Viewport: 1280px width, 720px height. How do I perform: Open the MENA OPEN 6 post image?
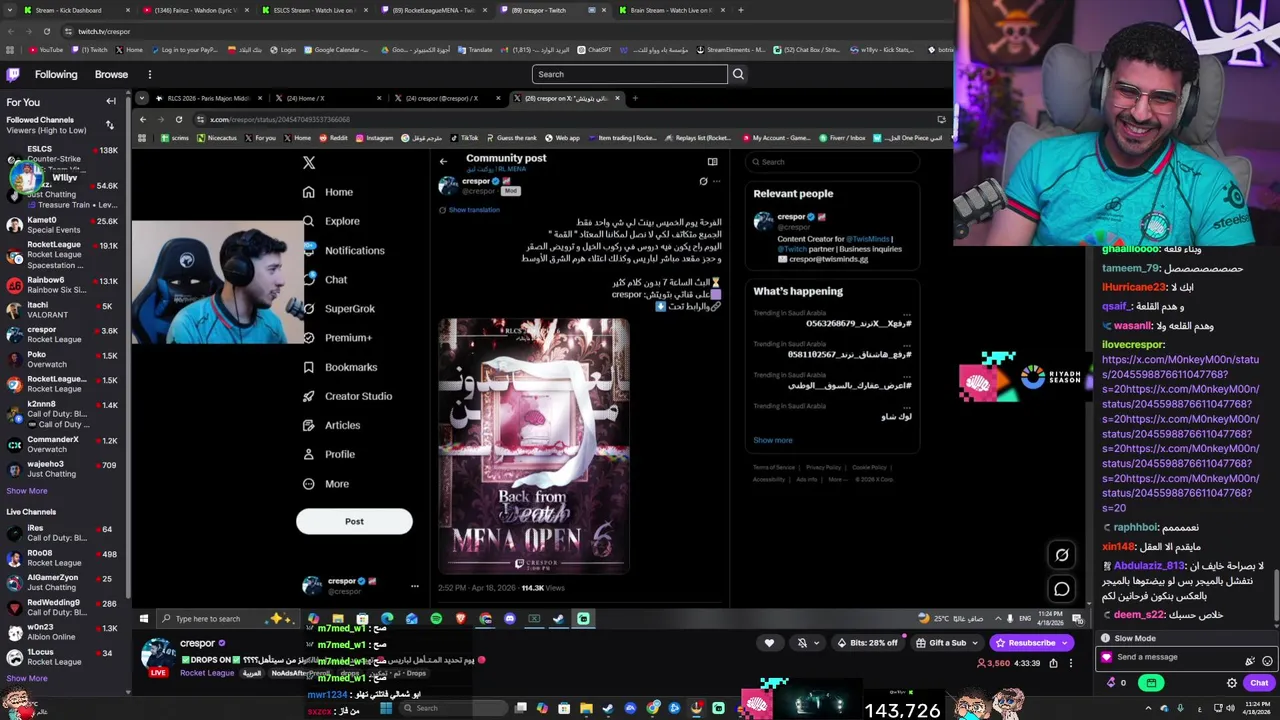[534, 446]
